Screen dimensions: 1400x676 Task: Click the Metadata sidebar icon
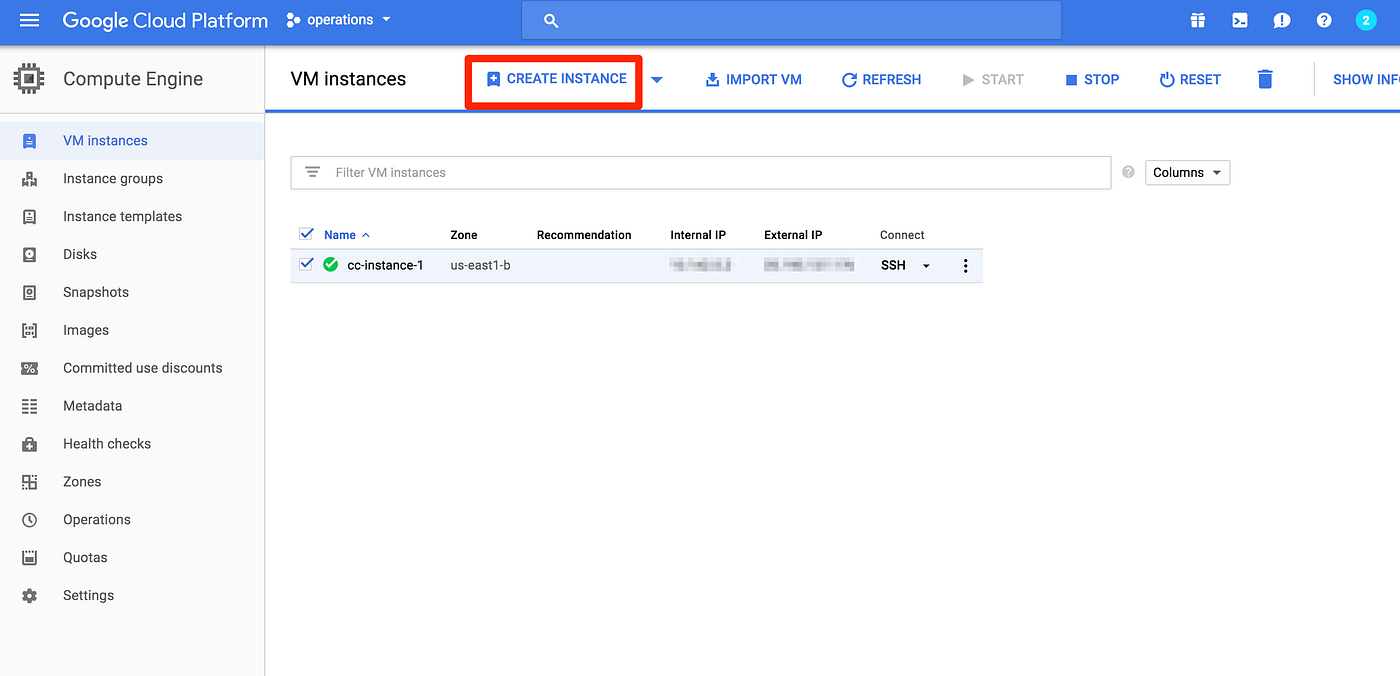click(x=29, y=406)
